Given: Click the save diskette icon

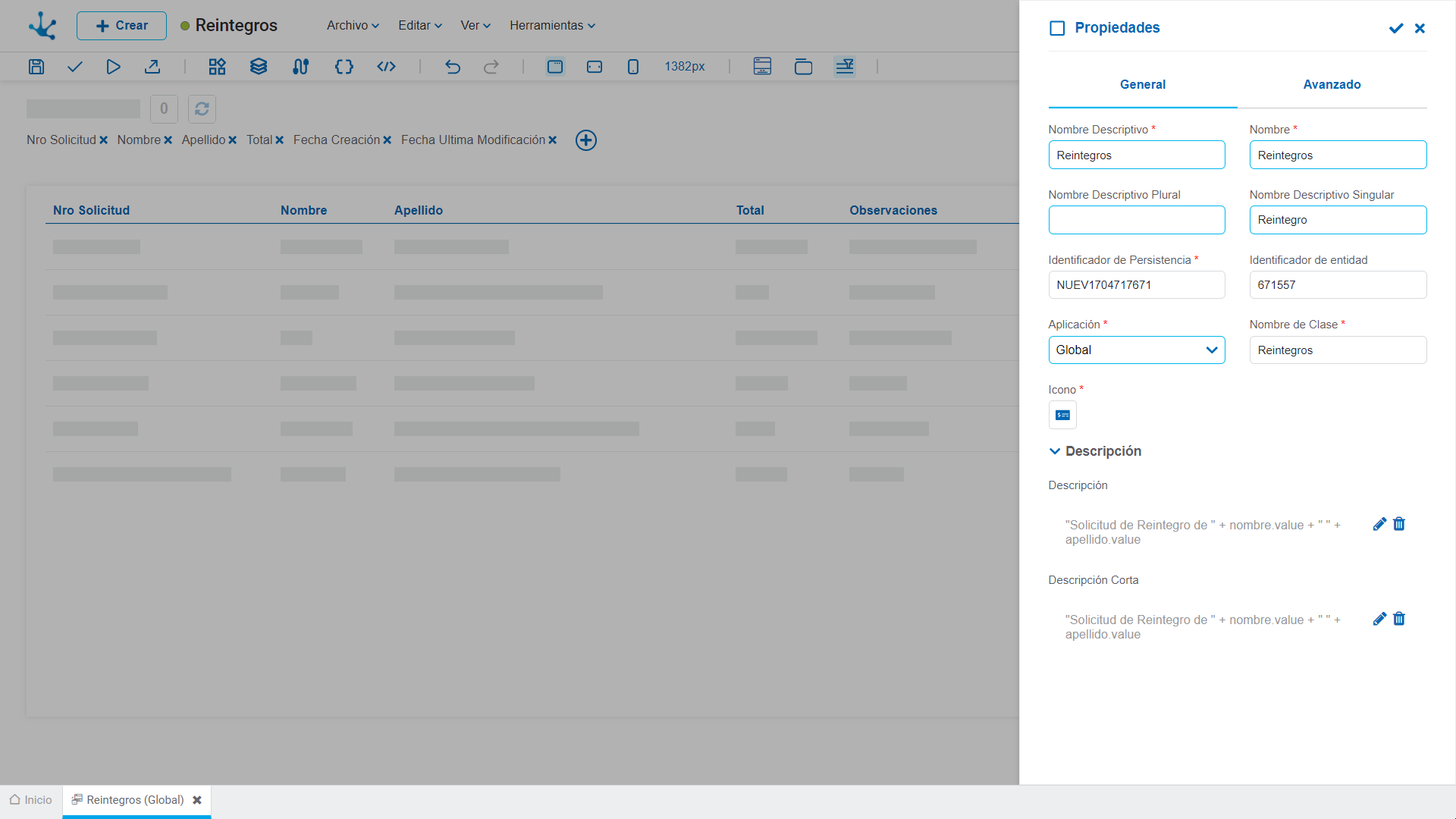Looking at the screenshot, I should pyautogui.click(x=36, y=67).
